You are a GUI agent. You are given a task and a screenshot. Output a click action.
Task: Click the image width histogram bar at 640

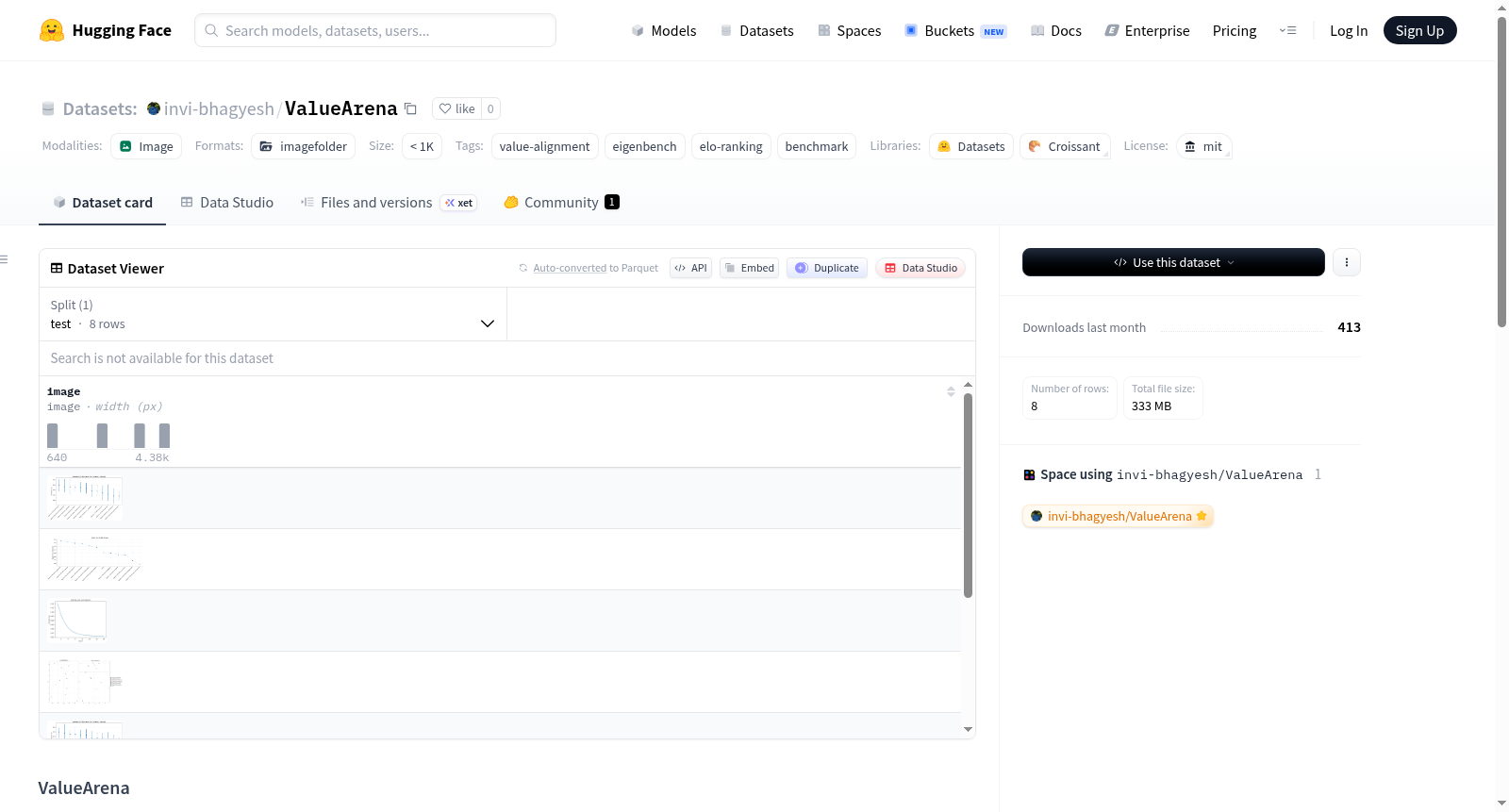[x=53, y=435]
